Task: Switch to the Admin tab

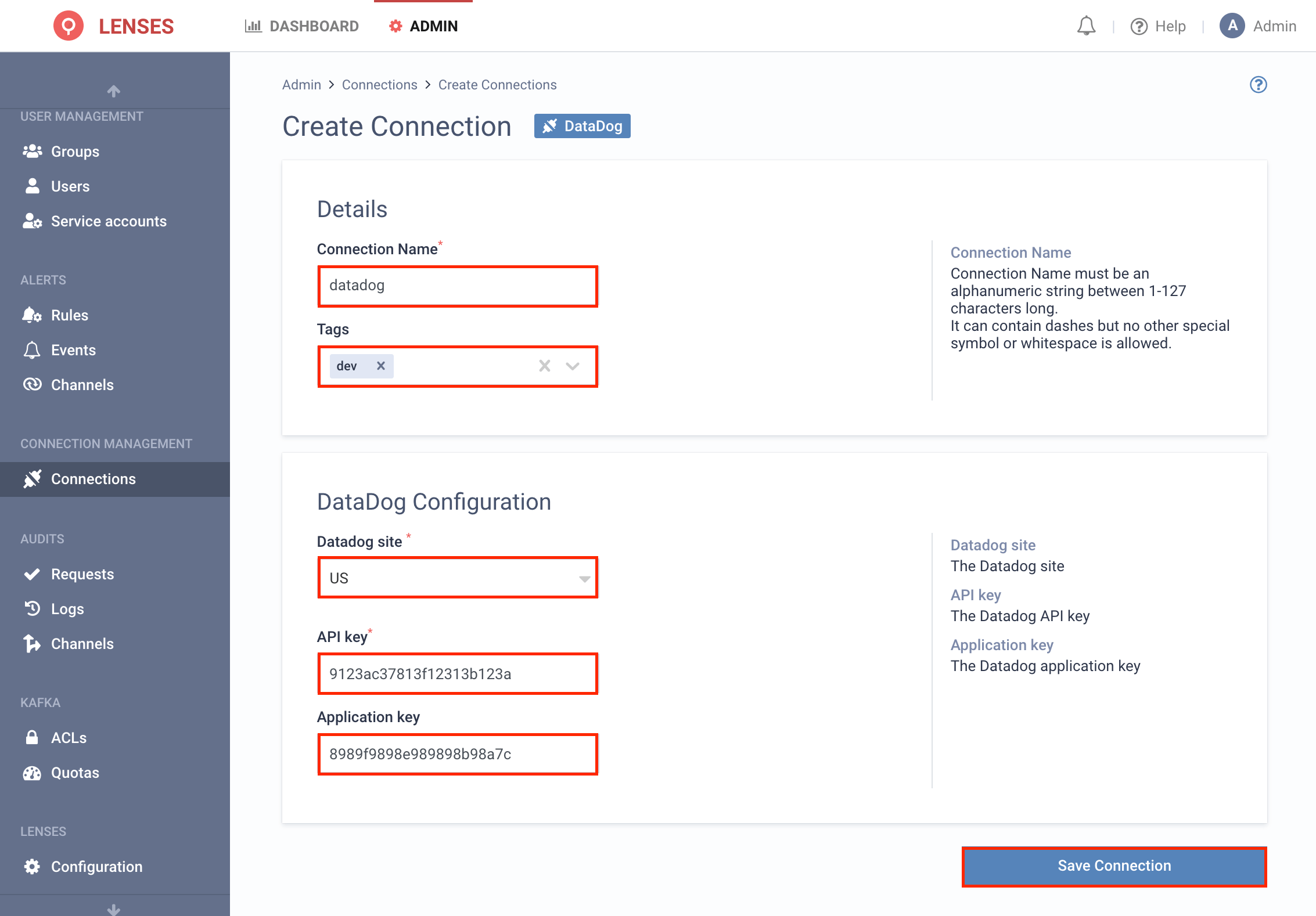Action: (x=423, y=26)
